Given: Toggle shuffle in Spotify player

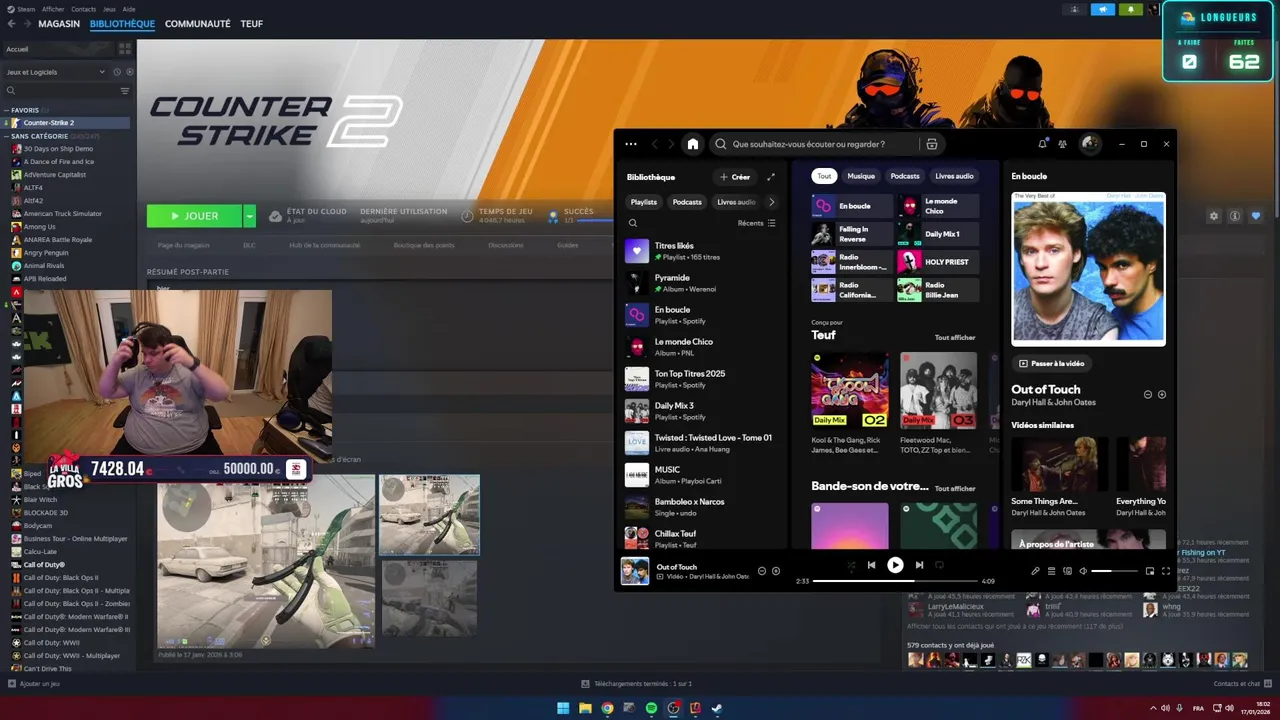Looking at the screenshot, I should pyautogui.click(x=851, y=565).
